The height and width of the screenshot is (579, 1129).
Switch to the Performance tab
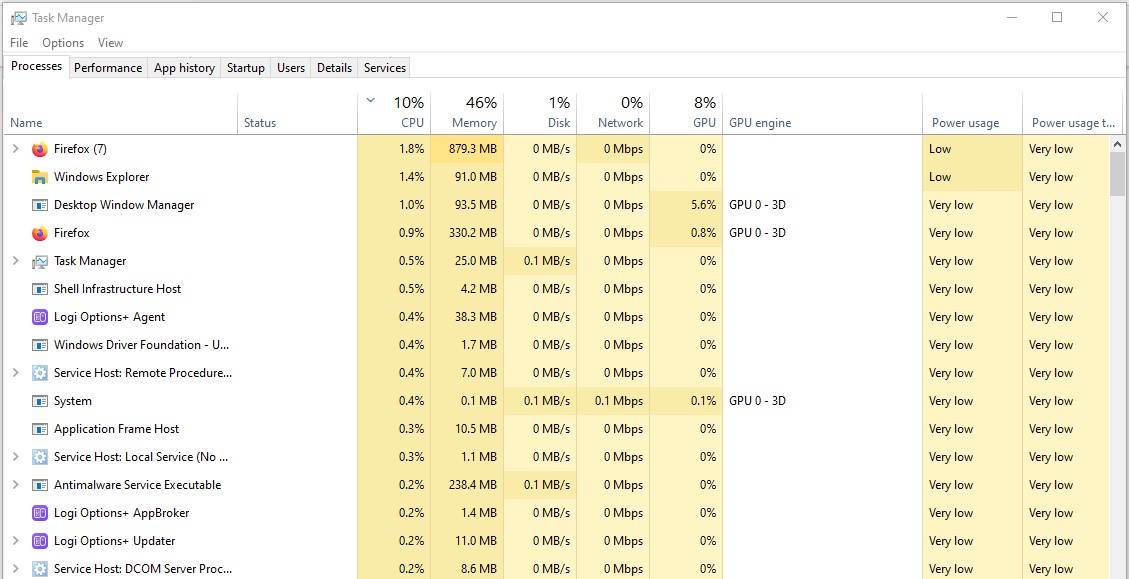[x=108, y=68]
